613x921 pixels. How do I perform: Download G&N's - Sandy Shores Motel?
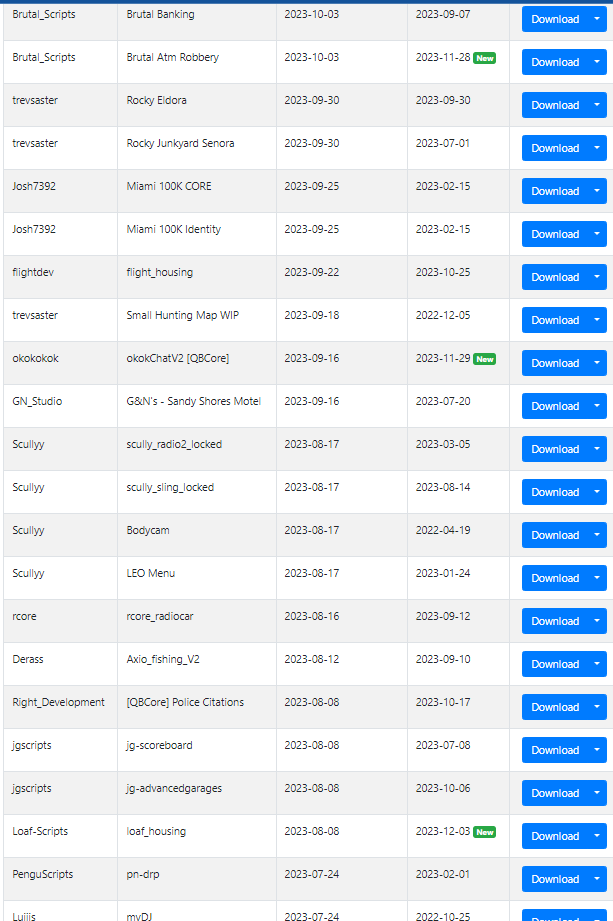[x=555, y=406]
